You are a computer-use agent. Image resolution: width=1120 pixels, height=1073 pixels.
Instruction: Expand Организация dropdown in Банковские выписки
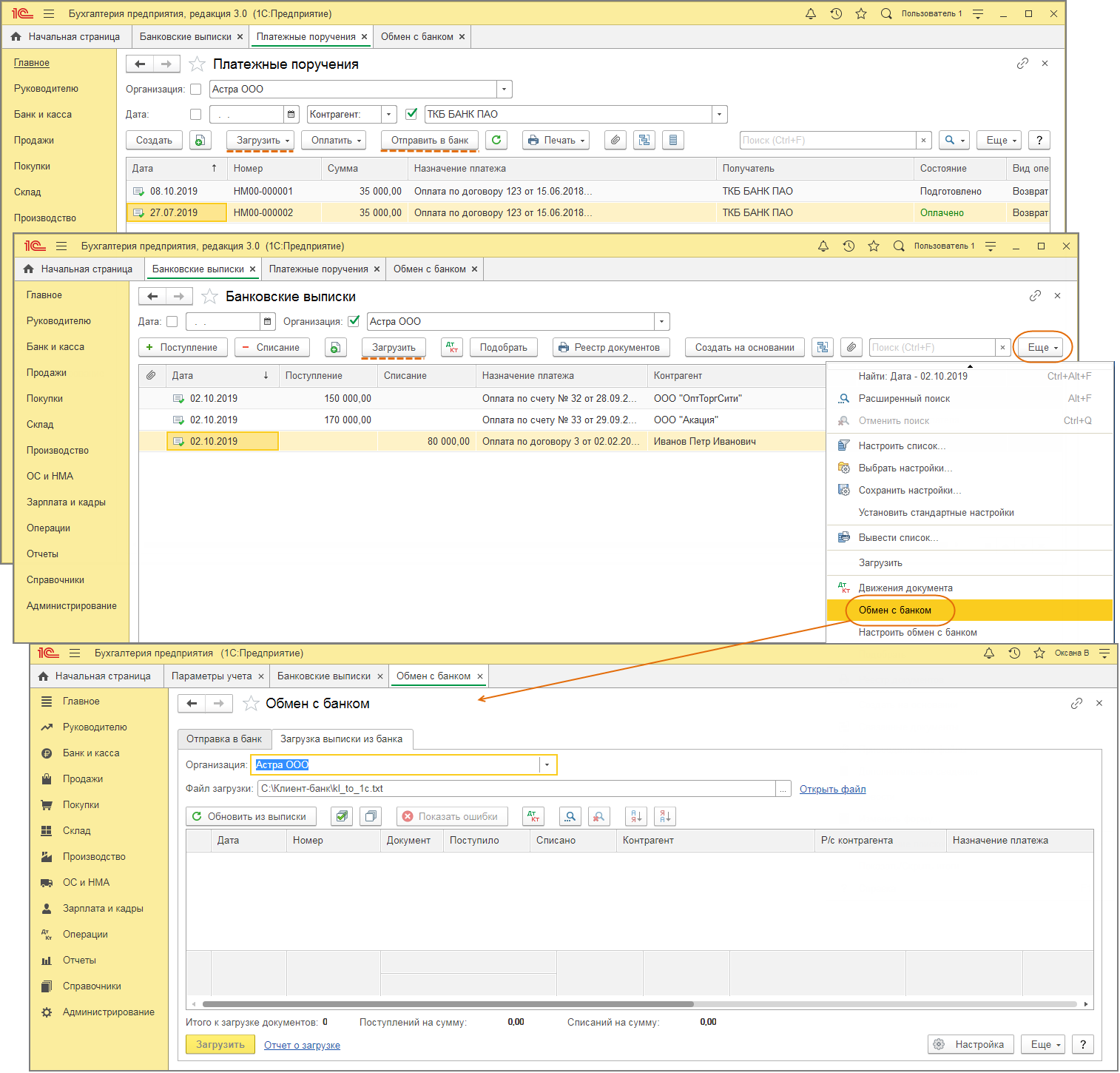(662, 321)
